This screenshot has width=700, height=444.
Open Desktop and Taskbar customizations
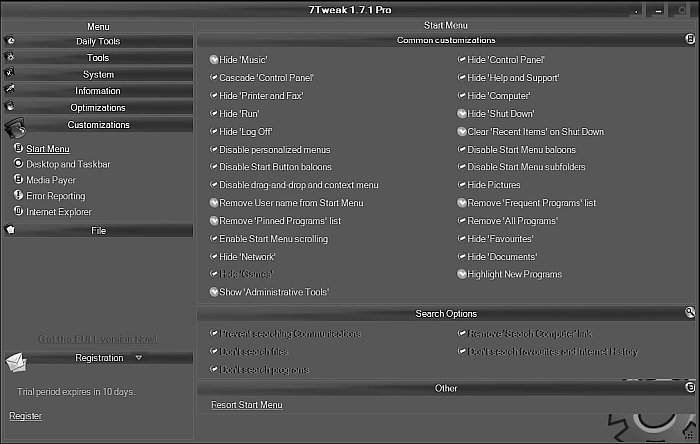[68, 164]
